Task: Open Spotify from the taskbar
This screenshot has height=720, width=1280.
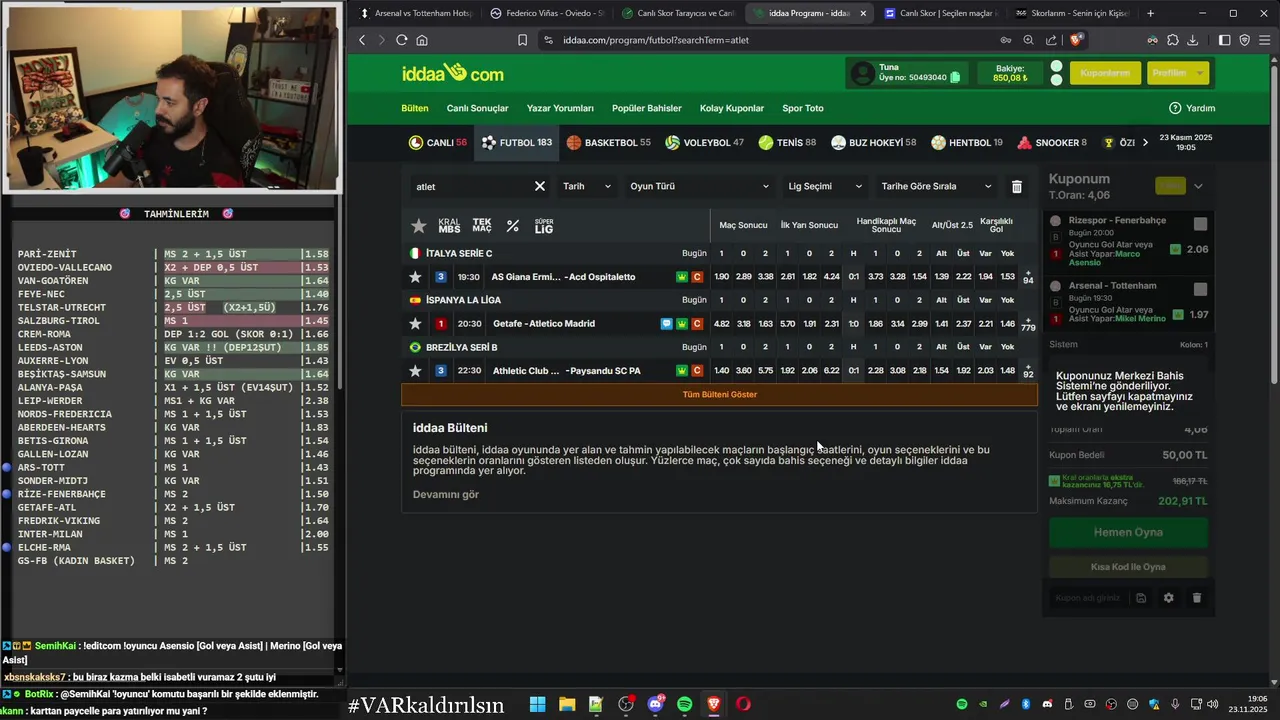Action: (x=684, y=704)
